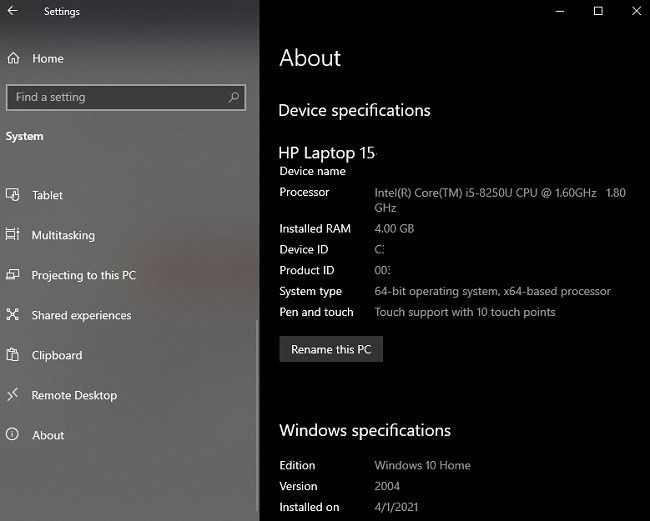Close the Settings window
The height and width of the screenshot is (521, 650).
(x=636, y=11)
